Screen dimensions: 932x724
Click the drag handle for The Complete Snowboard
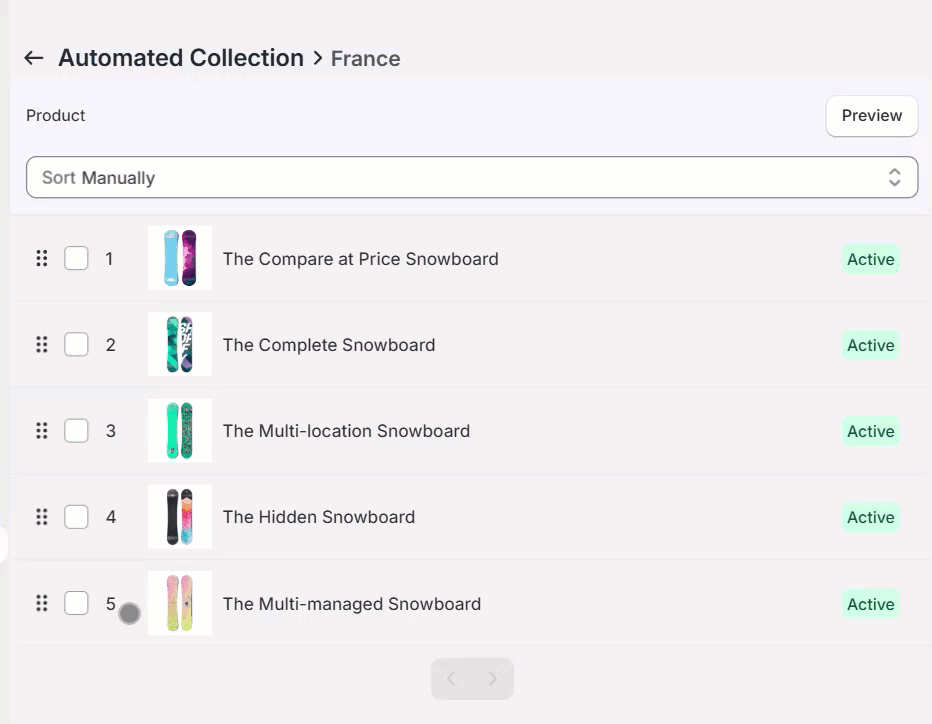(41, 344)
